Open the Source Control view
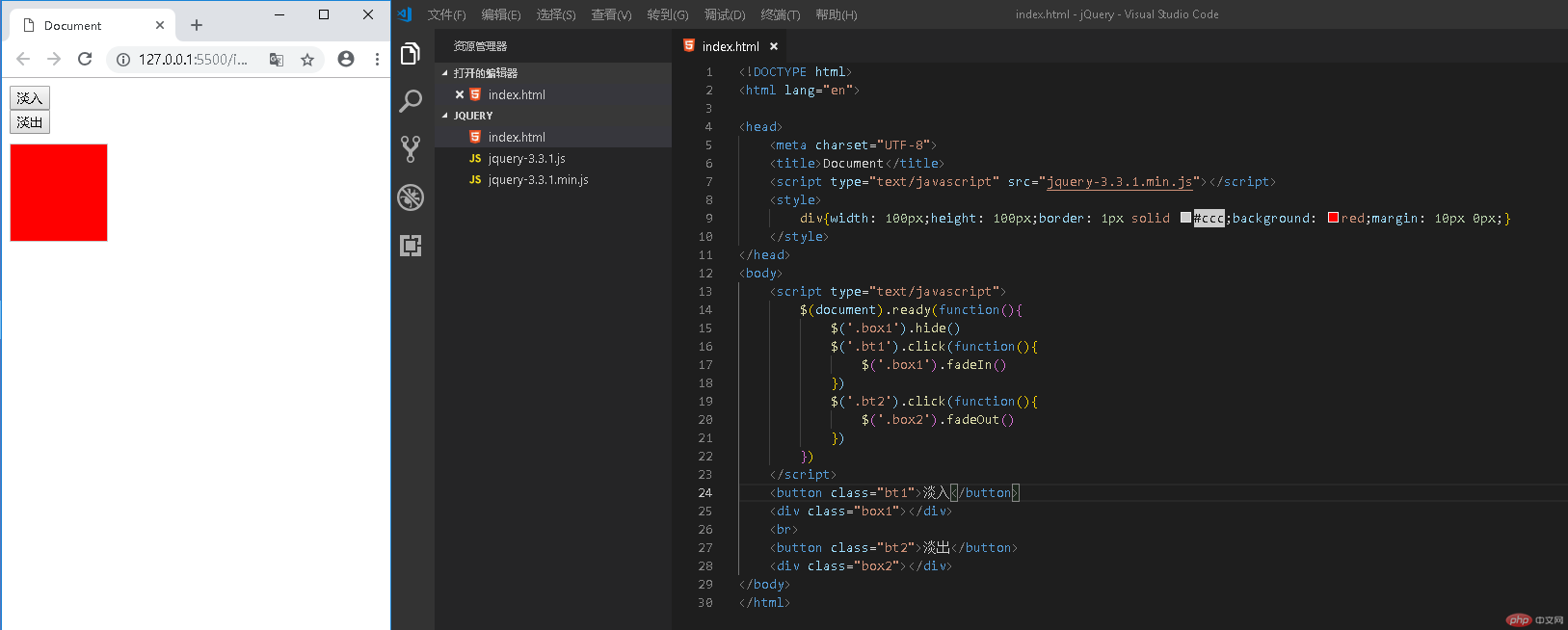Viewport: 1568px width, 630px height. 411,148
